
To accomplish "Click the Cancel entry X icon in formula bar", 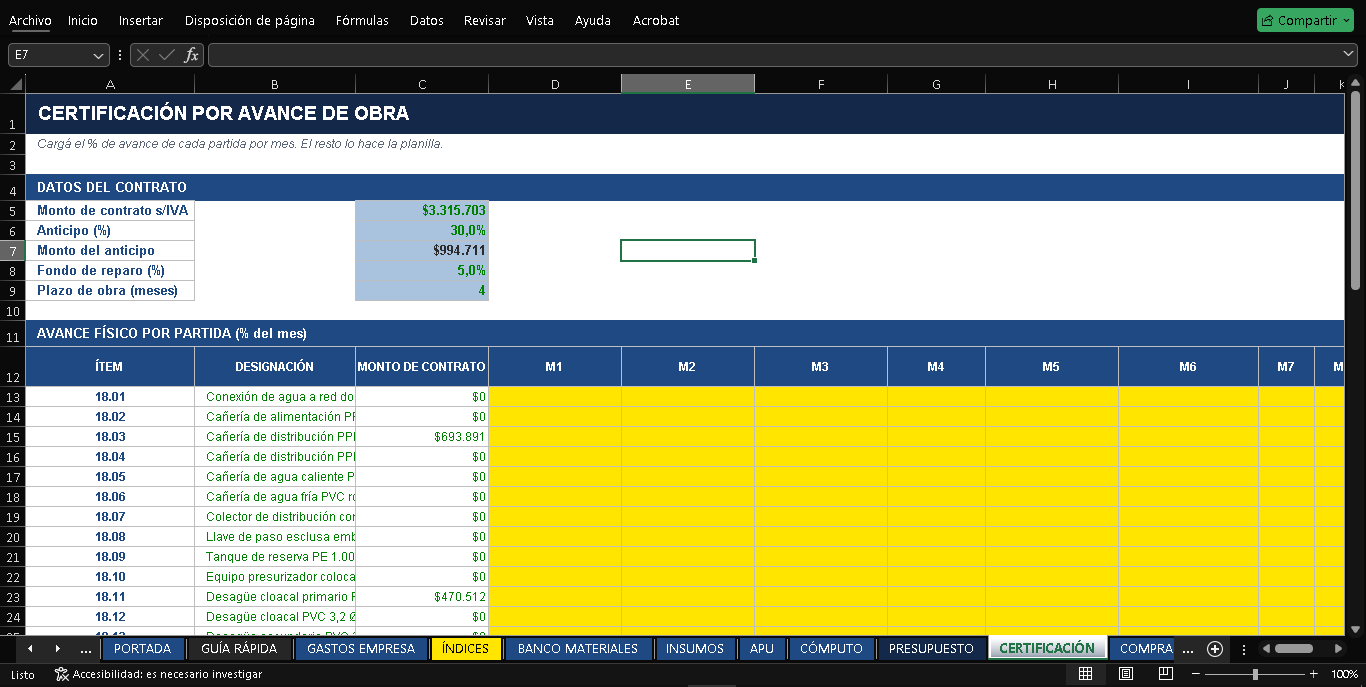I will point(143,55).
